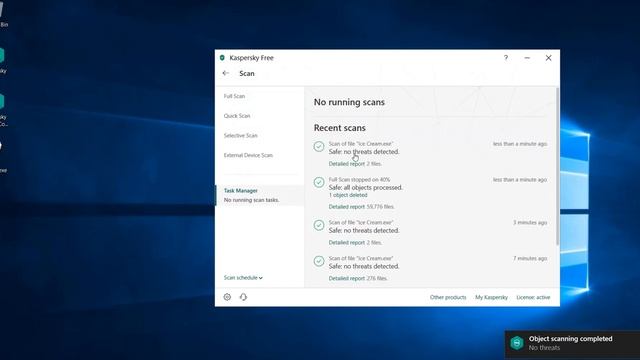Open the support headset icon
The image size is (640, 360).
[243, 297]
